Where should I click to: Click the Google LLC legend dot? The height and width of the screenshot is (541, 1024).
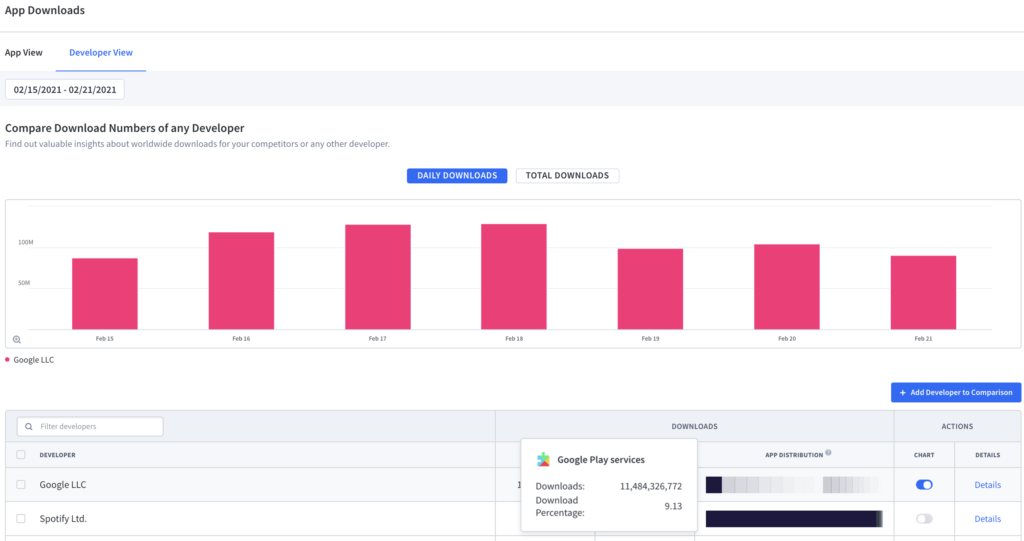point(7,359)
